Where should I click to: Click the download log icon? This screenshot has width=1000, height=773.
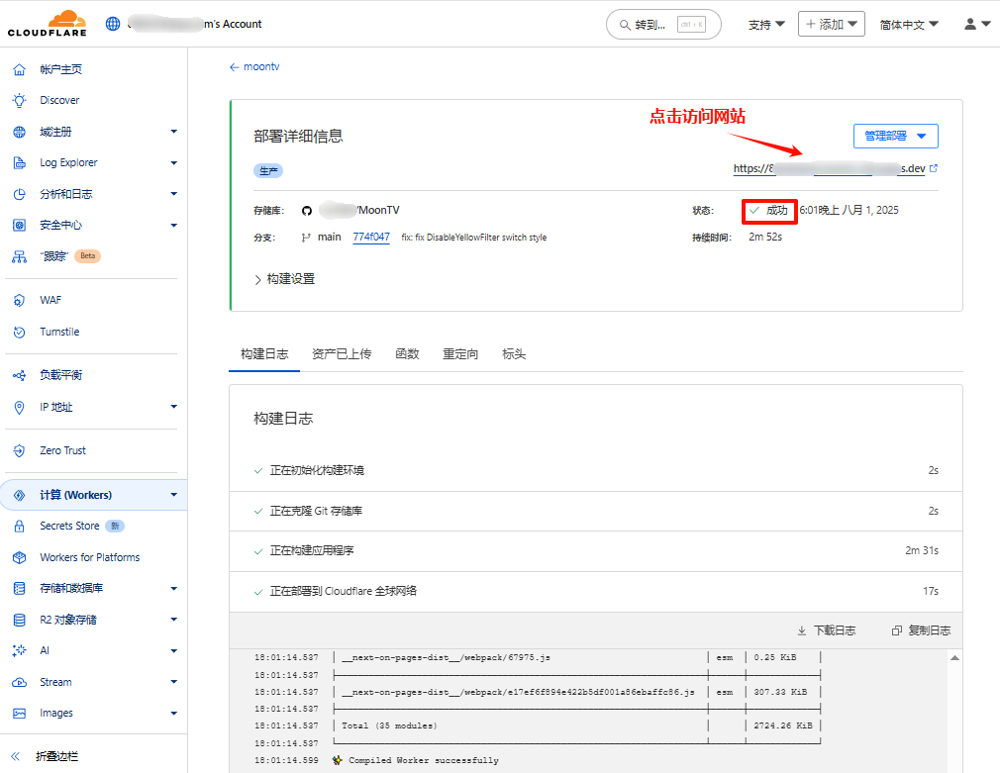802,631
